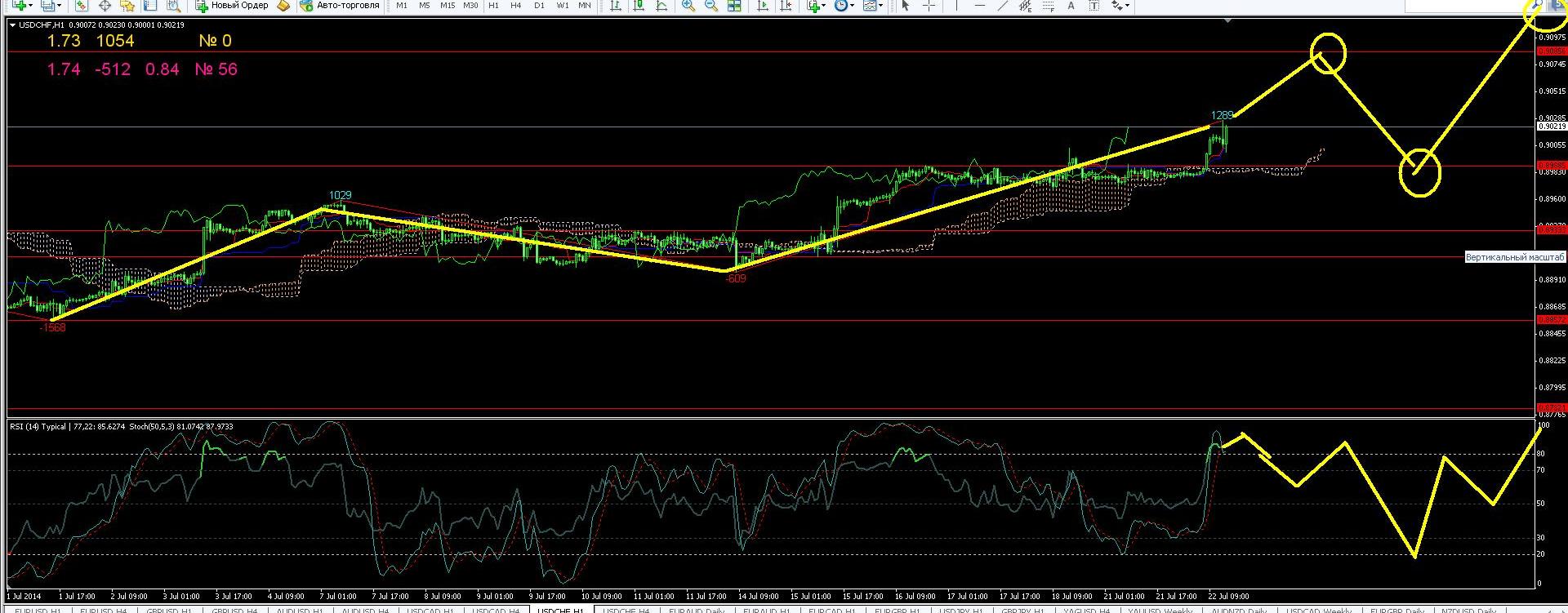Select the horizontal line tool
Viewport: 1568px width, 613px height.
tap(980, 6)
